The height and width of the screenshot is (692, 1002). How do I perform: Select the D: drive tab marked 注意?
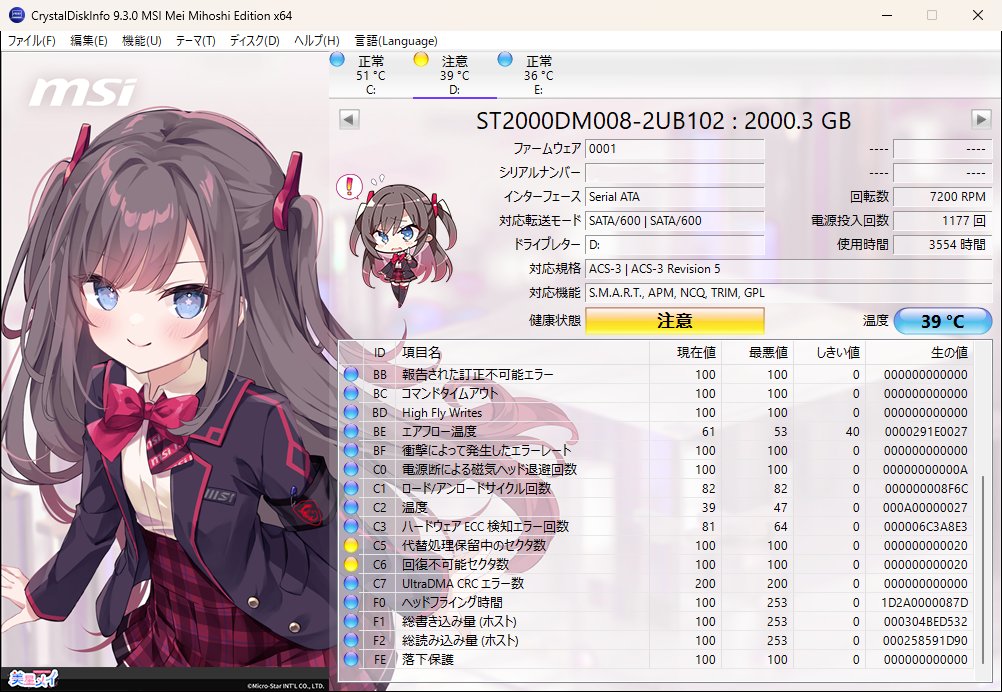[454, 75]
